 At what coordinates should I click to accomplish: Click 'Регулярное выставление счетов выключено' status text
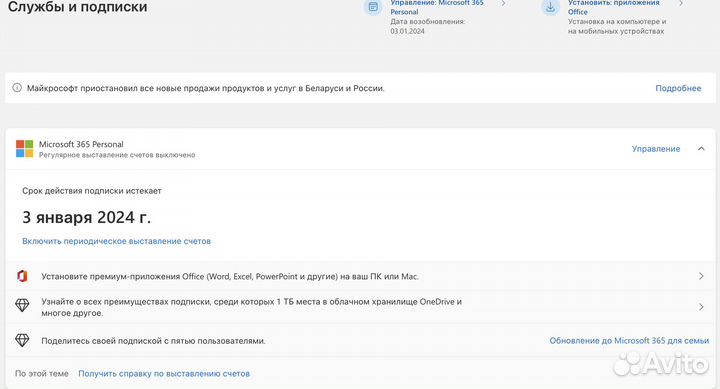point(117,155)
